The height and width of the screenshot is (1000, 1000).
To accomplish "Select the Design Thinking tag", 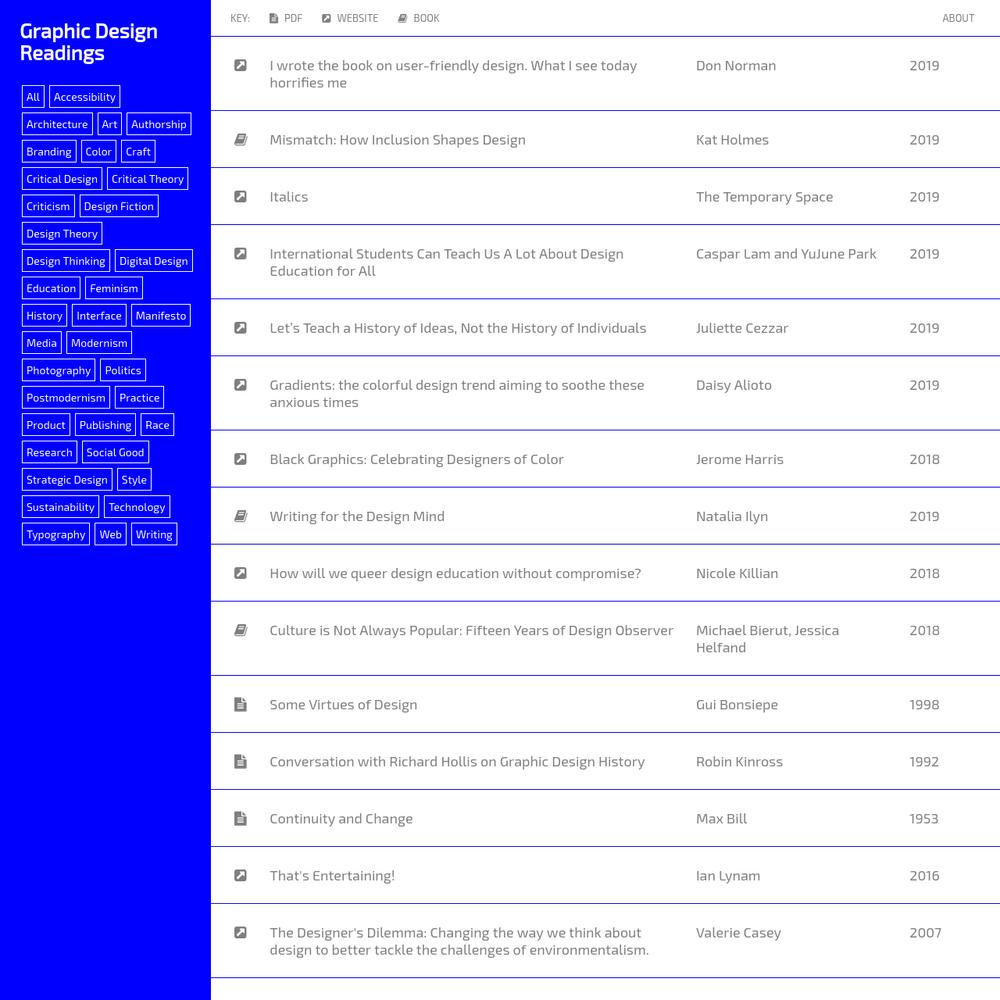I will point(66,261).
